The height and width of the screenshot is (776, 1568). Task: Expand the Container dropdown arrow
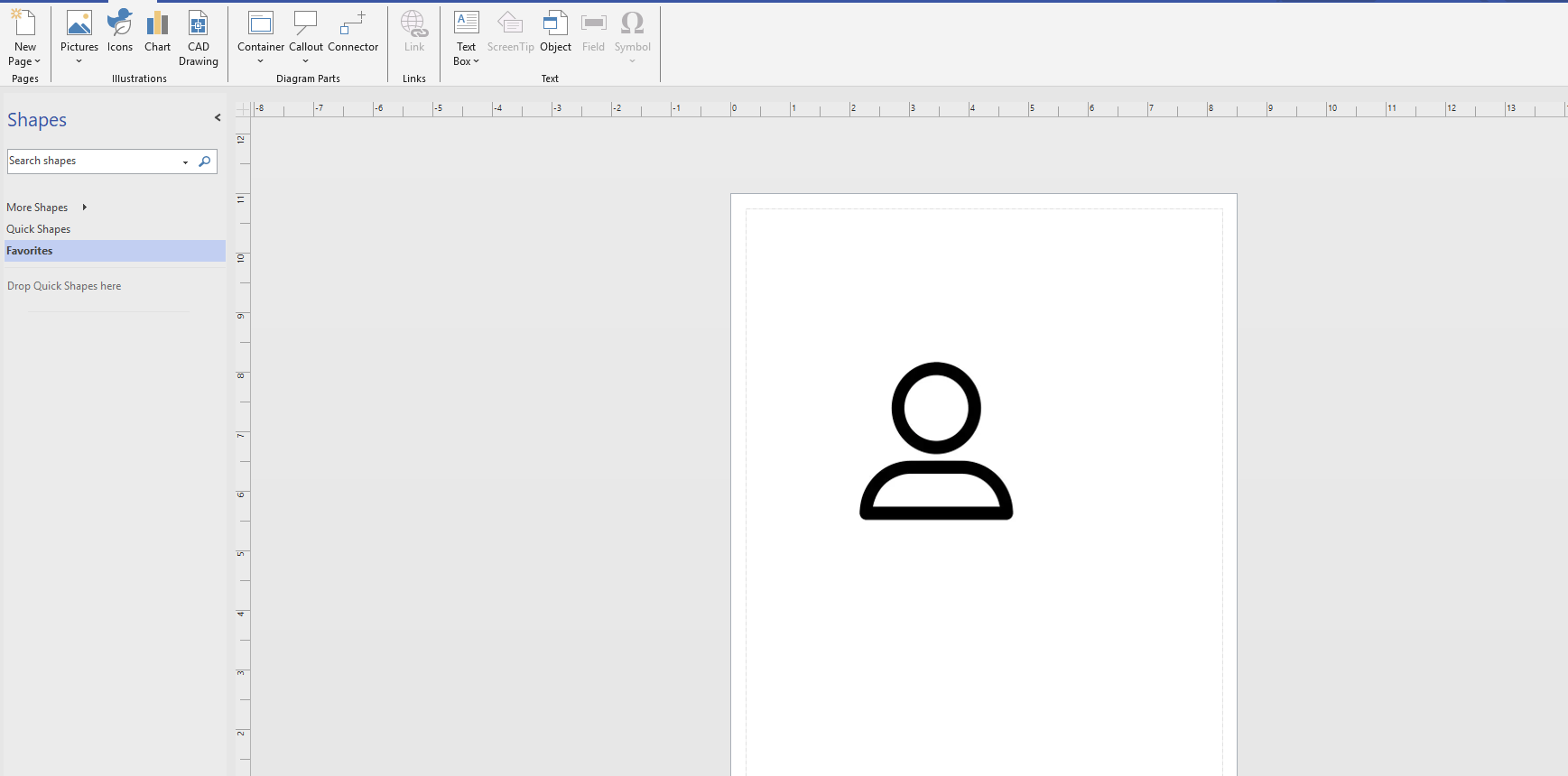click(261, 61)
